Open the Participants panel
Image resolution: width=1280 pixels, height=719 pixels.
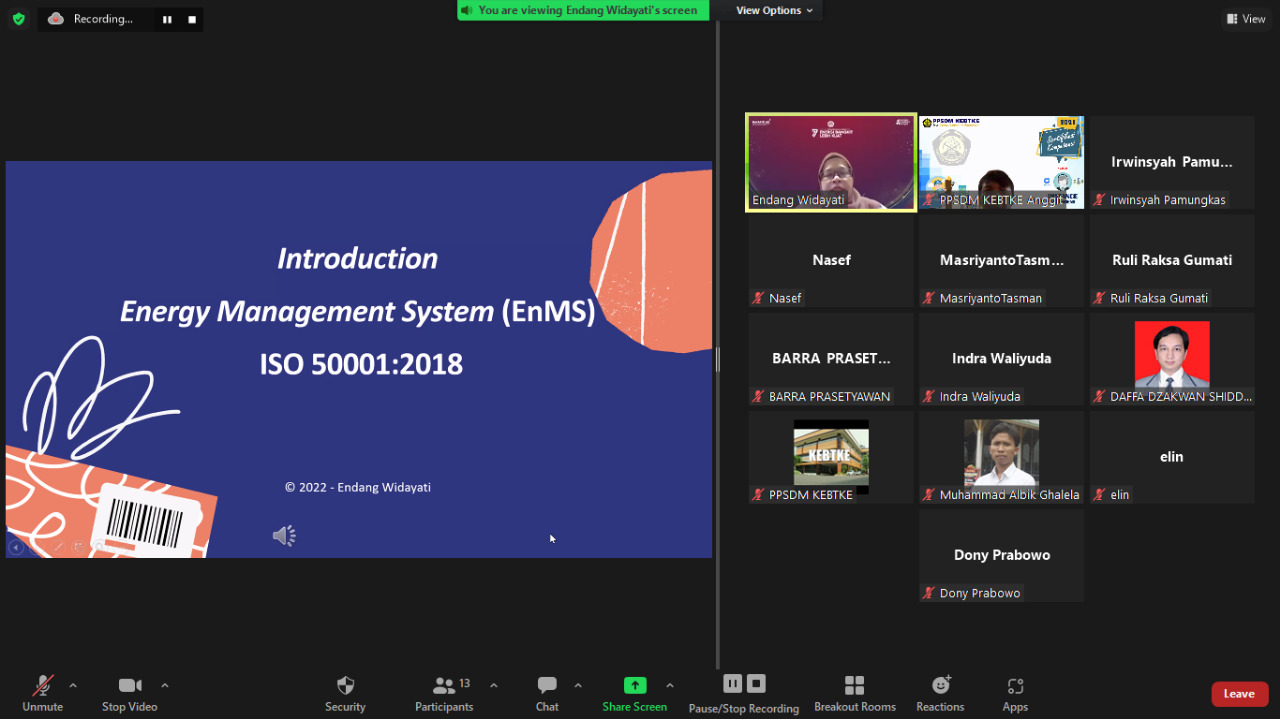point(444,692)
